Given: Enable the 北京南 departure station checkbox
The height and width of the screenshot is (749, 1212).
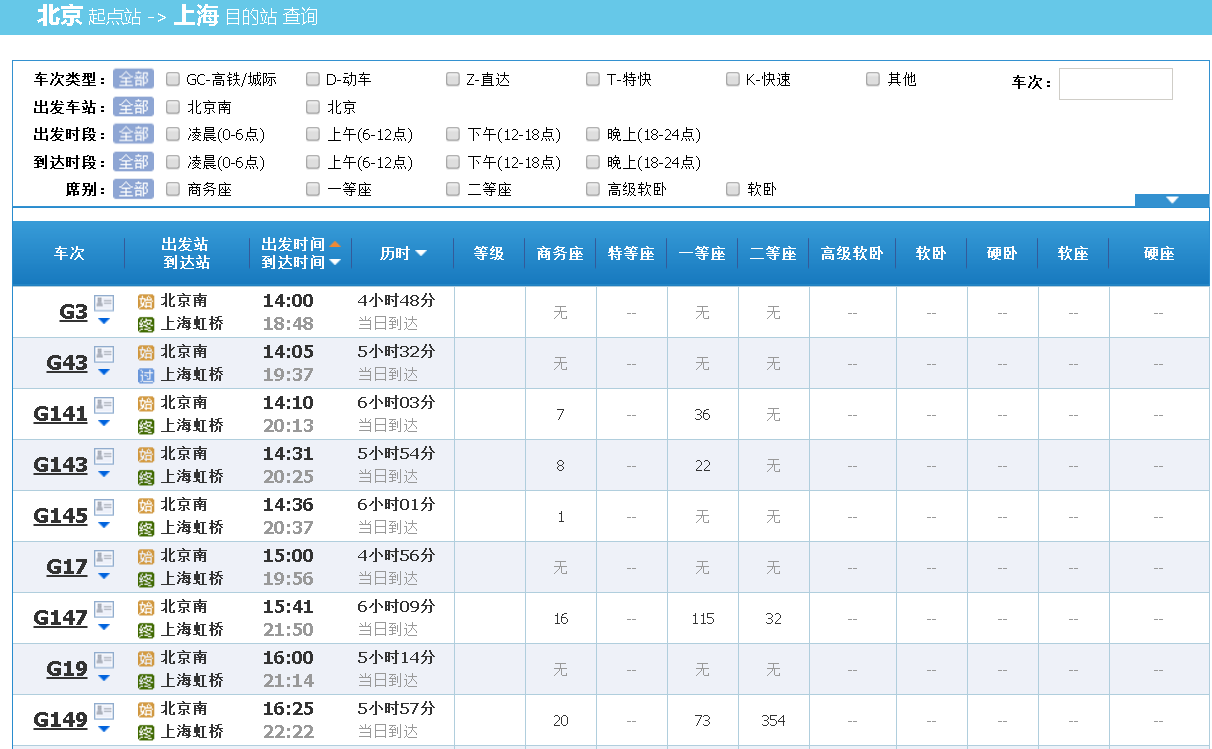Looking at the screenshot, I should click(173, 107).
